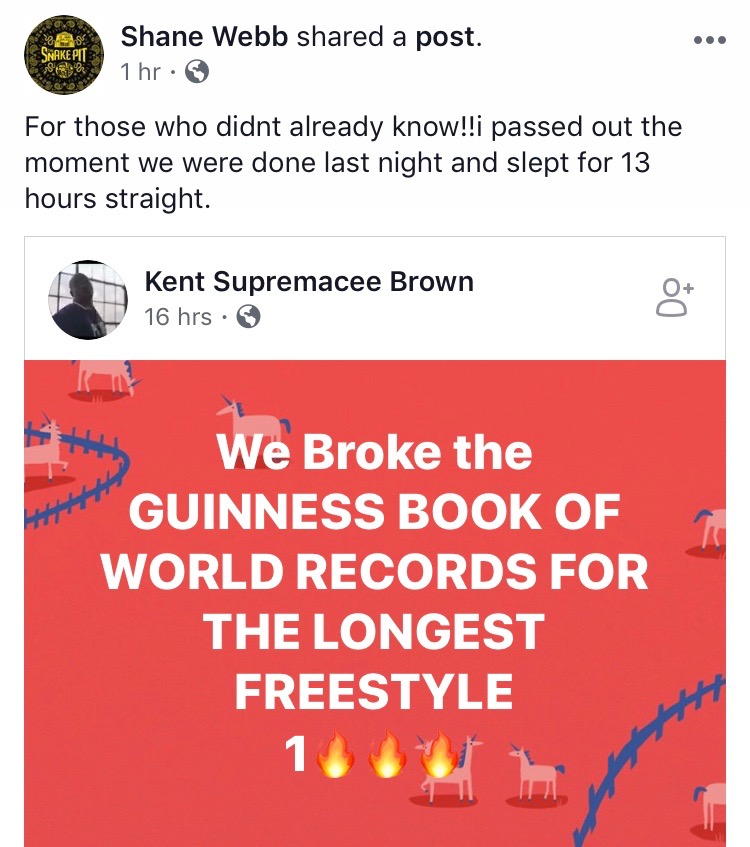Tap the third fire emoji
This screenshot has width=750, height=847.
[x=440, y=757]
